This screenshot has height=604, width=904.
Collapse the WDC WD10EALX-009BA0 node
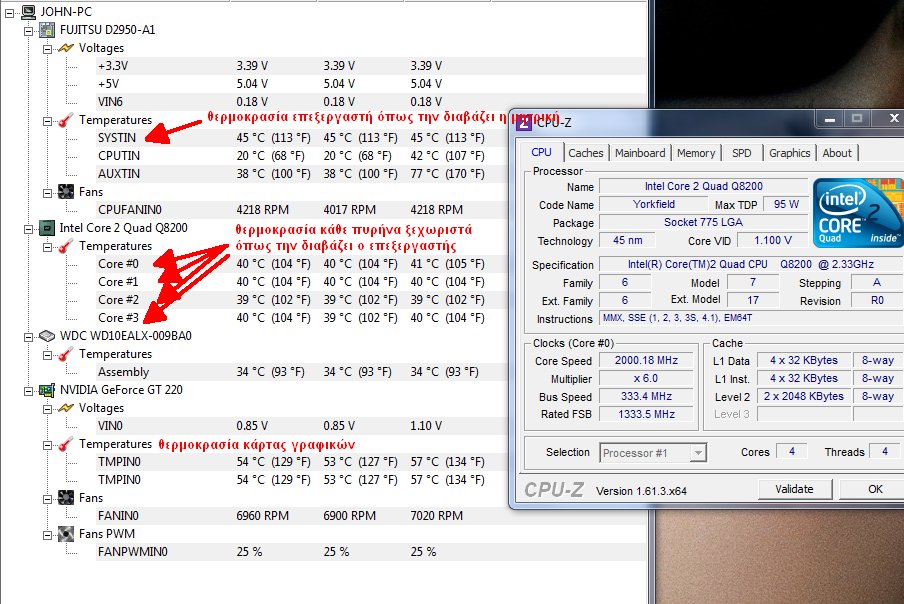28,337
